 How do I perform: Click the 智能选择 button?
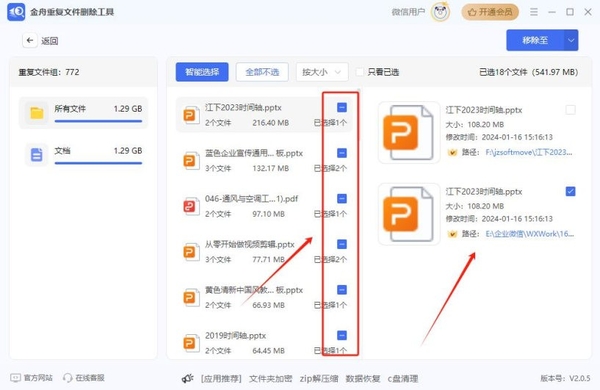[202, 72]
